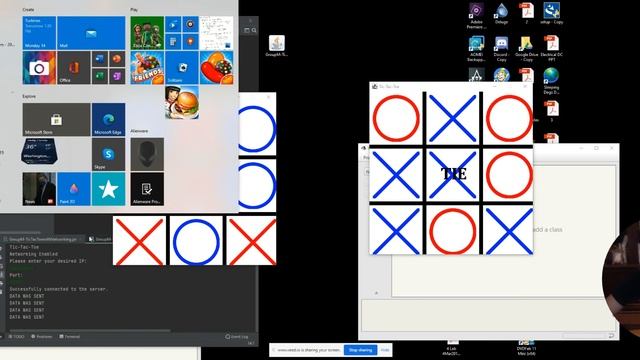Viewport: 640px width, 360px height.
Task: Launch the Cooking Fever burger tile
Action: [x=182, y=102]
